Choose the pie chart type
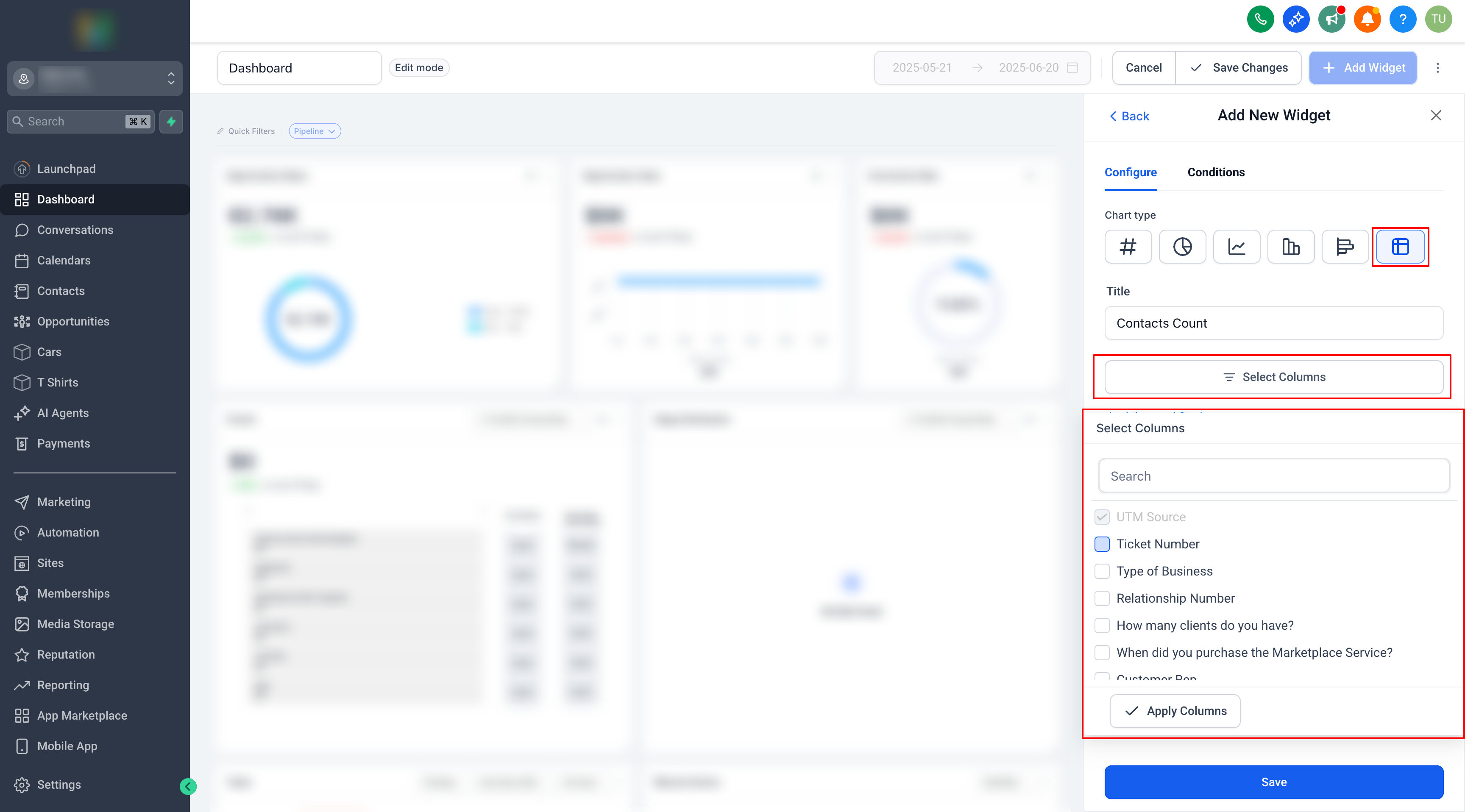This screenshot has width=1465, height=812. pyautogui.click(x=1182, y=247)
